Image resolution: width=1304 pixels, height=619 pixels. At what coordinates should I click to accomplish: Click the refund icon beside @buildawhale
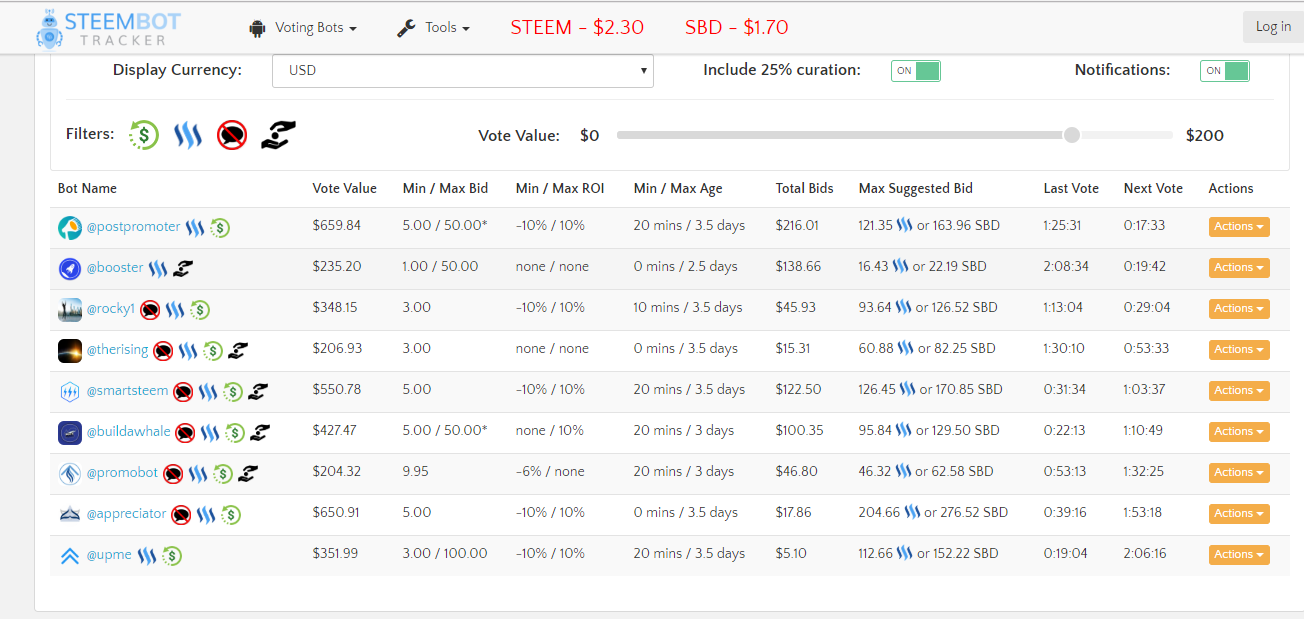(235, 432)
